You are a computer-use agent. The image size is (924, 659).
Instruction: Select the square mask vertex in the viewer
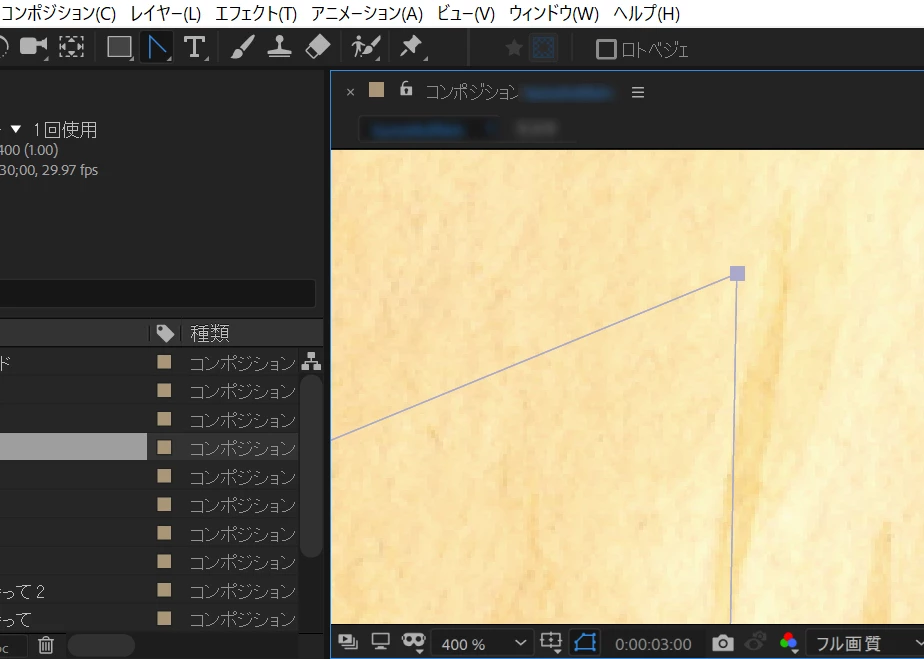pos(737,273)
